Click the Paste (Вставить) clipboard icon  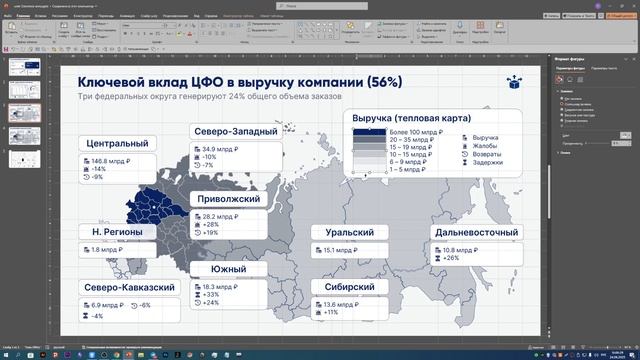[11, 26]
